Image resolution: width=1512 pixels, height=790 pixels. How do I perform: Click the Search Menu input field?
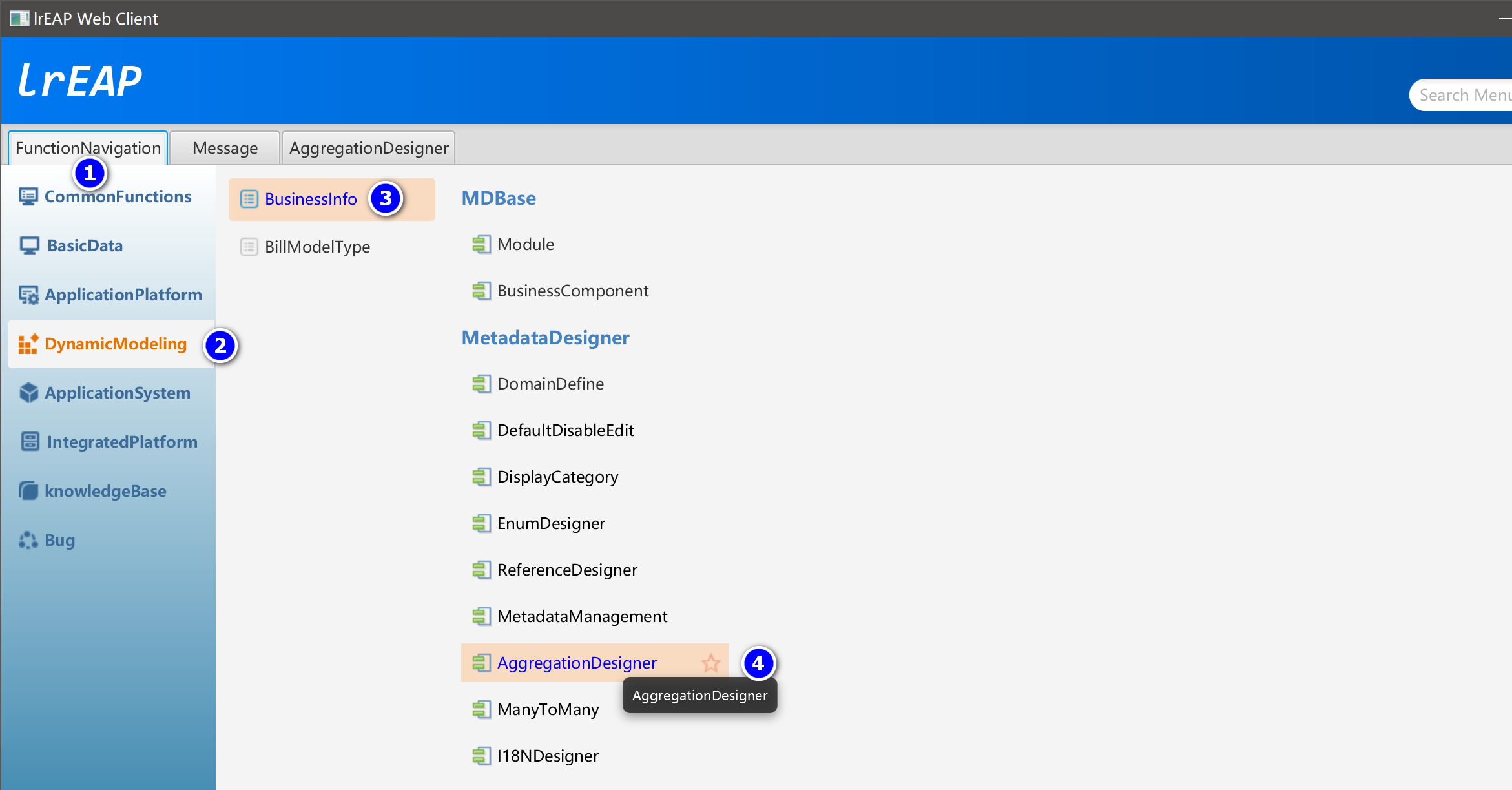[1461, 95]
